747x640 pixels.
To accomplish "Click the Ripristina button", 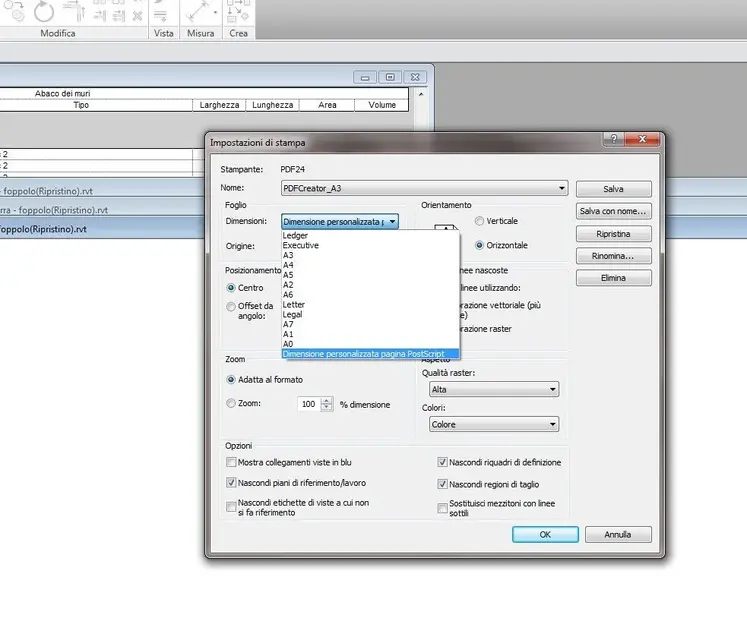I will click(x=614, y=234).
